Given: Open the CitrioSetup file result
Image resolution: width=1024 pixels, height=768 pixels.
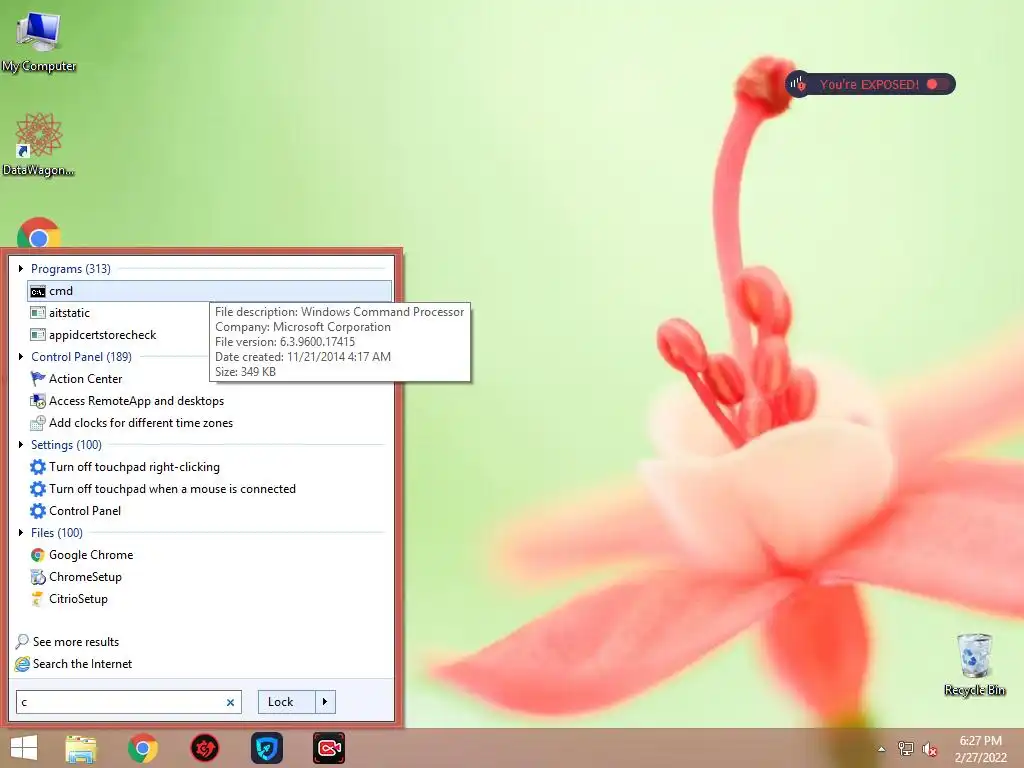Looking at the screenshot, I should [x=69, y=600].
